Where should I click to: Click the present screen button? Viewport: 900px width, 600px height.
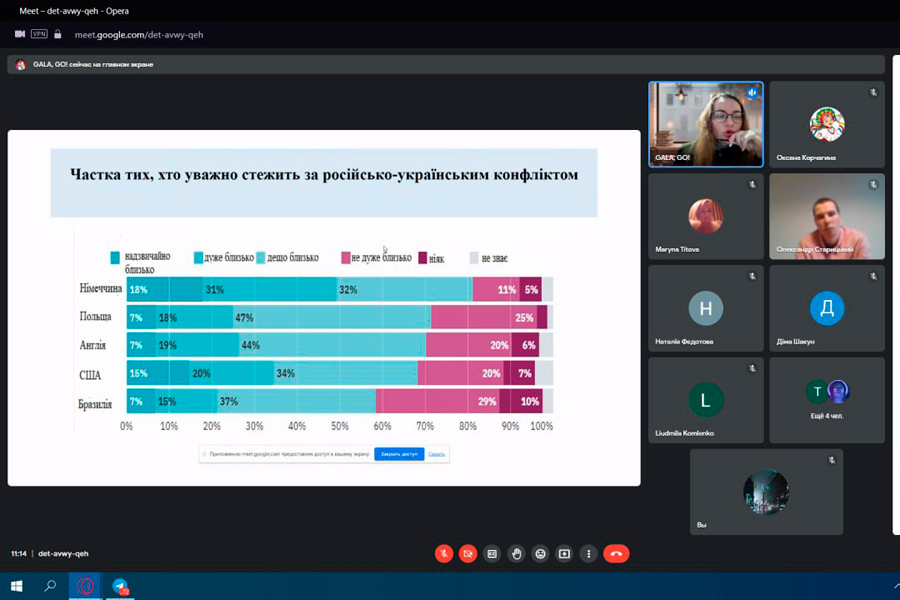point(564,553)
